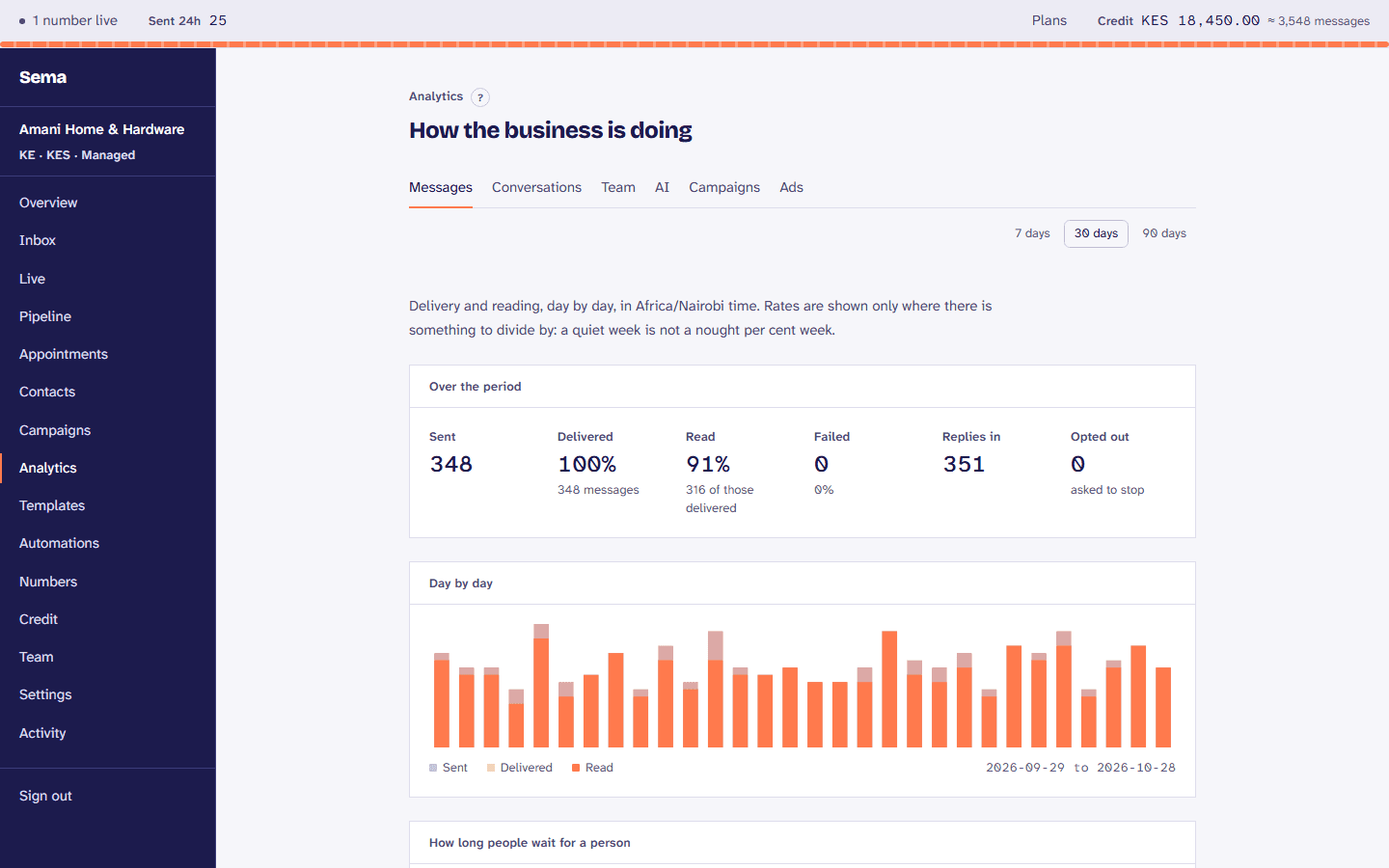Screen dimensions: 1389x868
Task: Select the 7 days range
Action: [1032, 233]
